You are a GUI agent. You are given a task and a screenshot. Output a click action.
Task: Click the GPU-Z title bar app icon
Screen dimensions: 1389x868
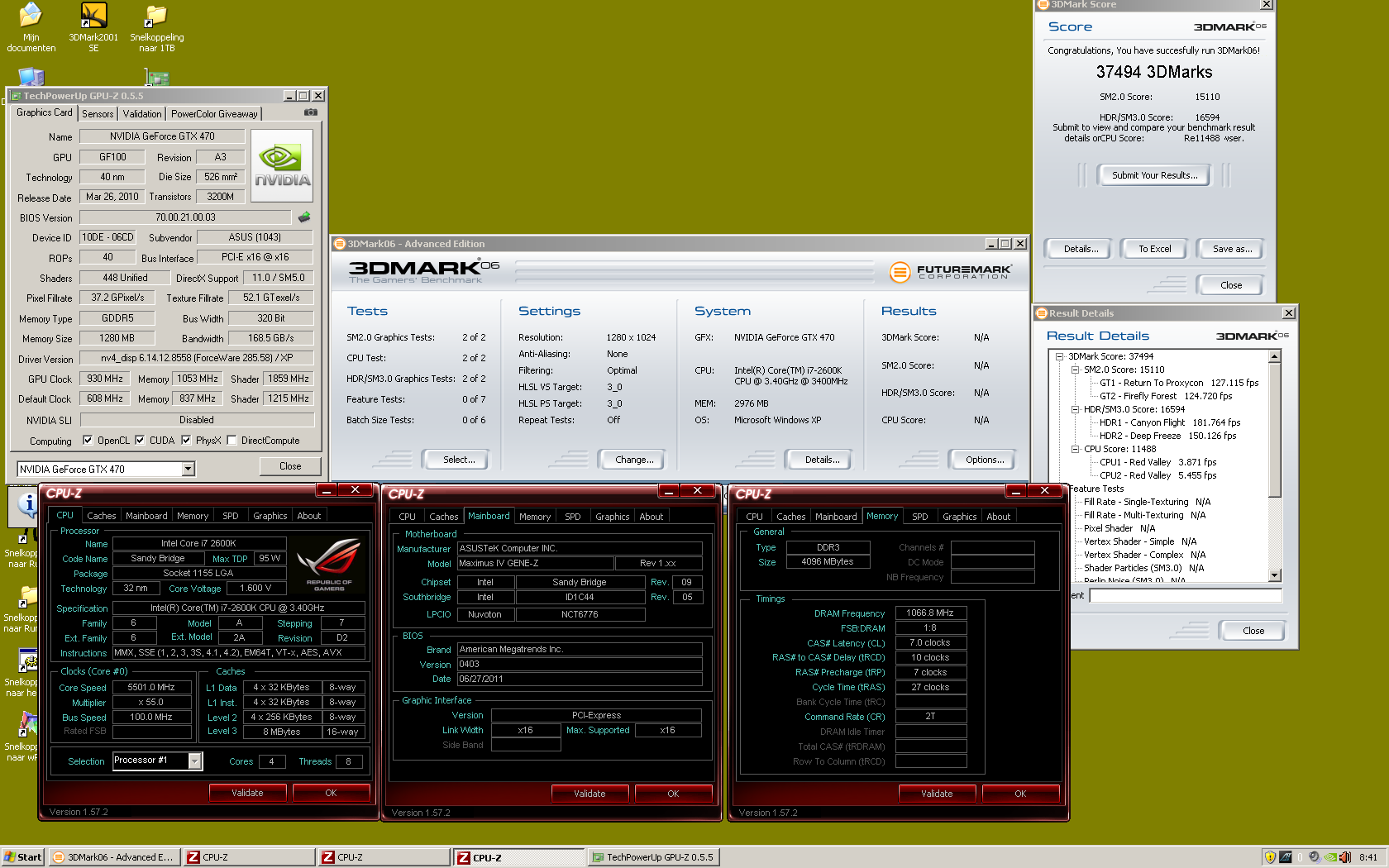16,96
